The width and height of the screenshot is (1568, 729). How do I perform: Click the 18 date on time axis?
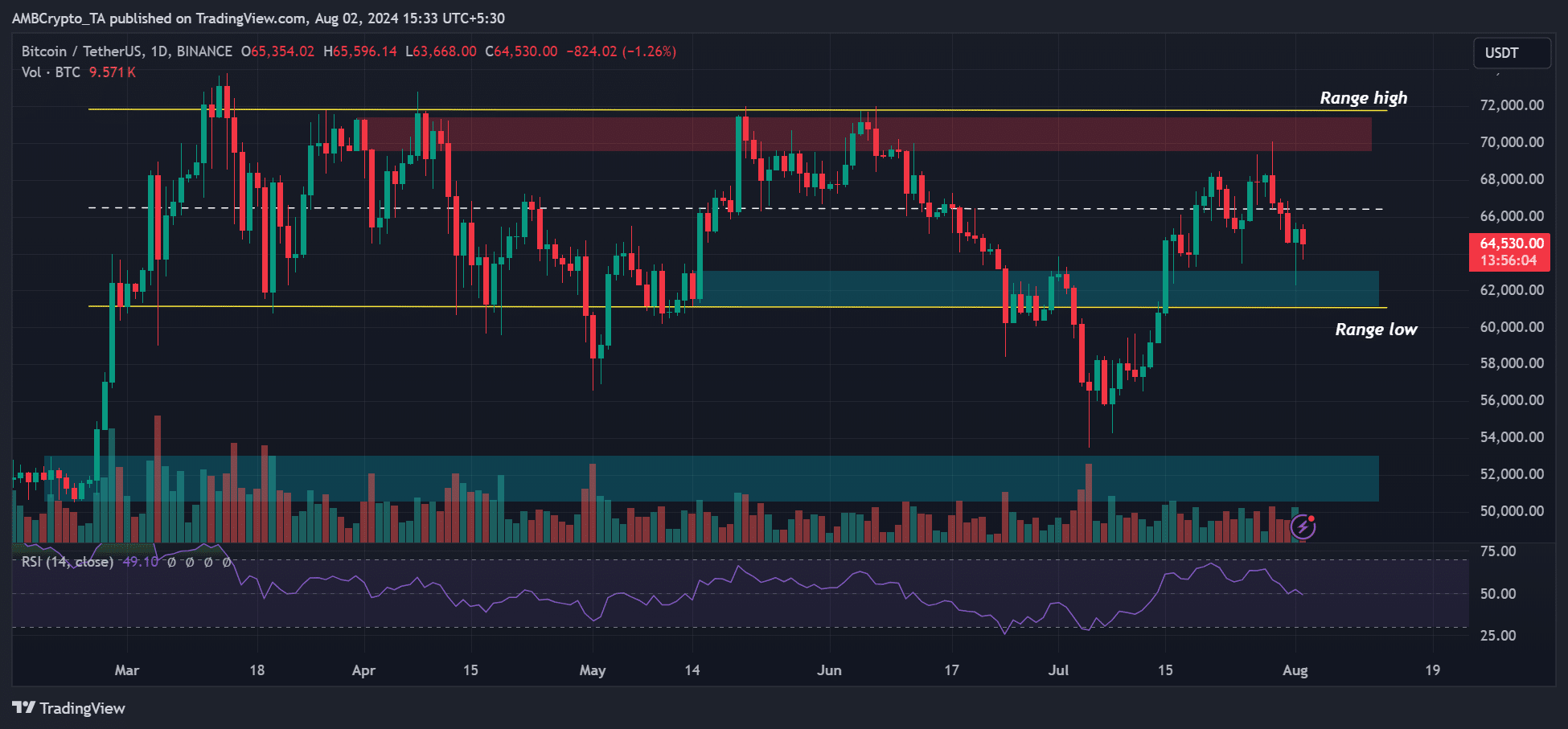click(x=257, y=670)
